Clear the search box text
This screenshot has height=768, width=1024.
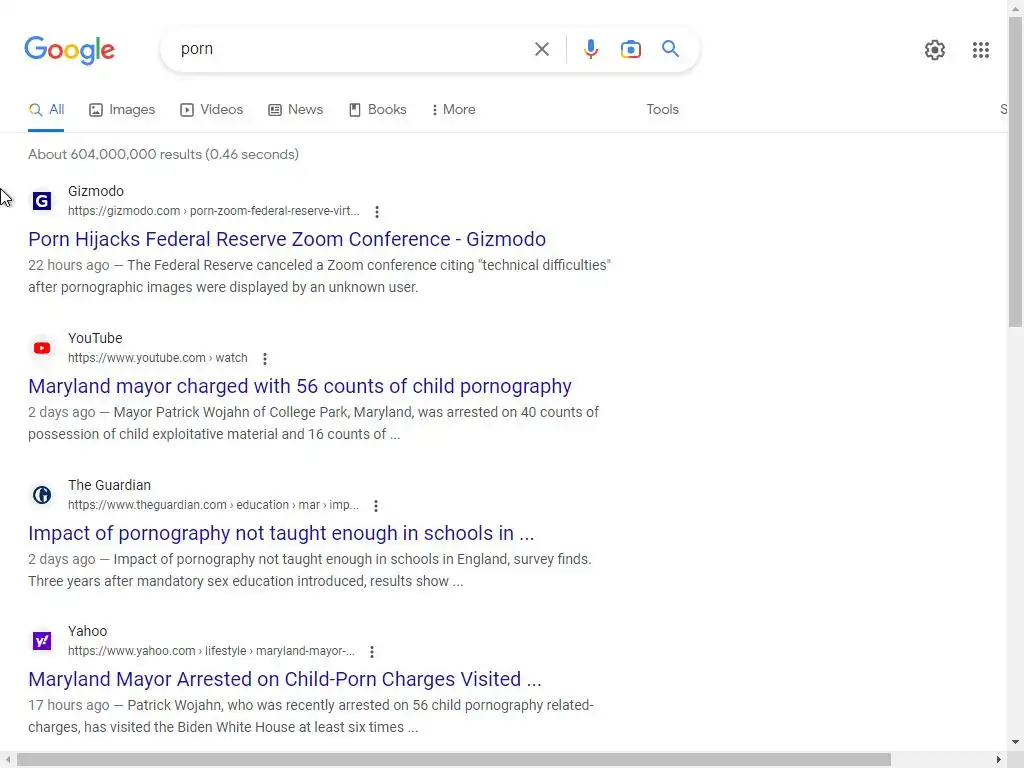(542, 49)
